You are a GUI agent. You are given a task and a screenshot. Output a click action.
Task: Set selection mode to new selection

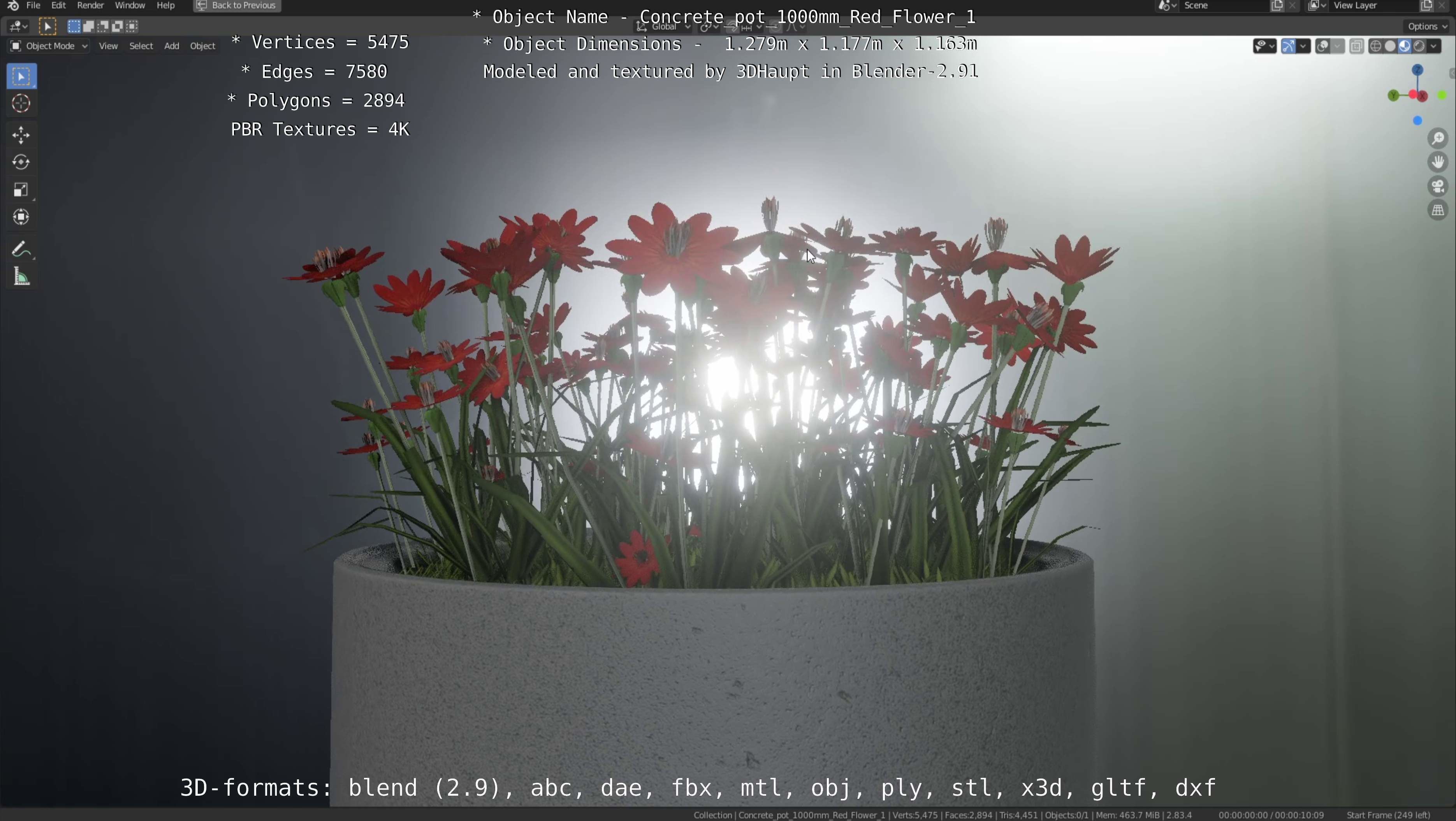click(x=74, y=26)
